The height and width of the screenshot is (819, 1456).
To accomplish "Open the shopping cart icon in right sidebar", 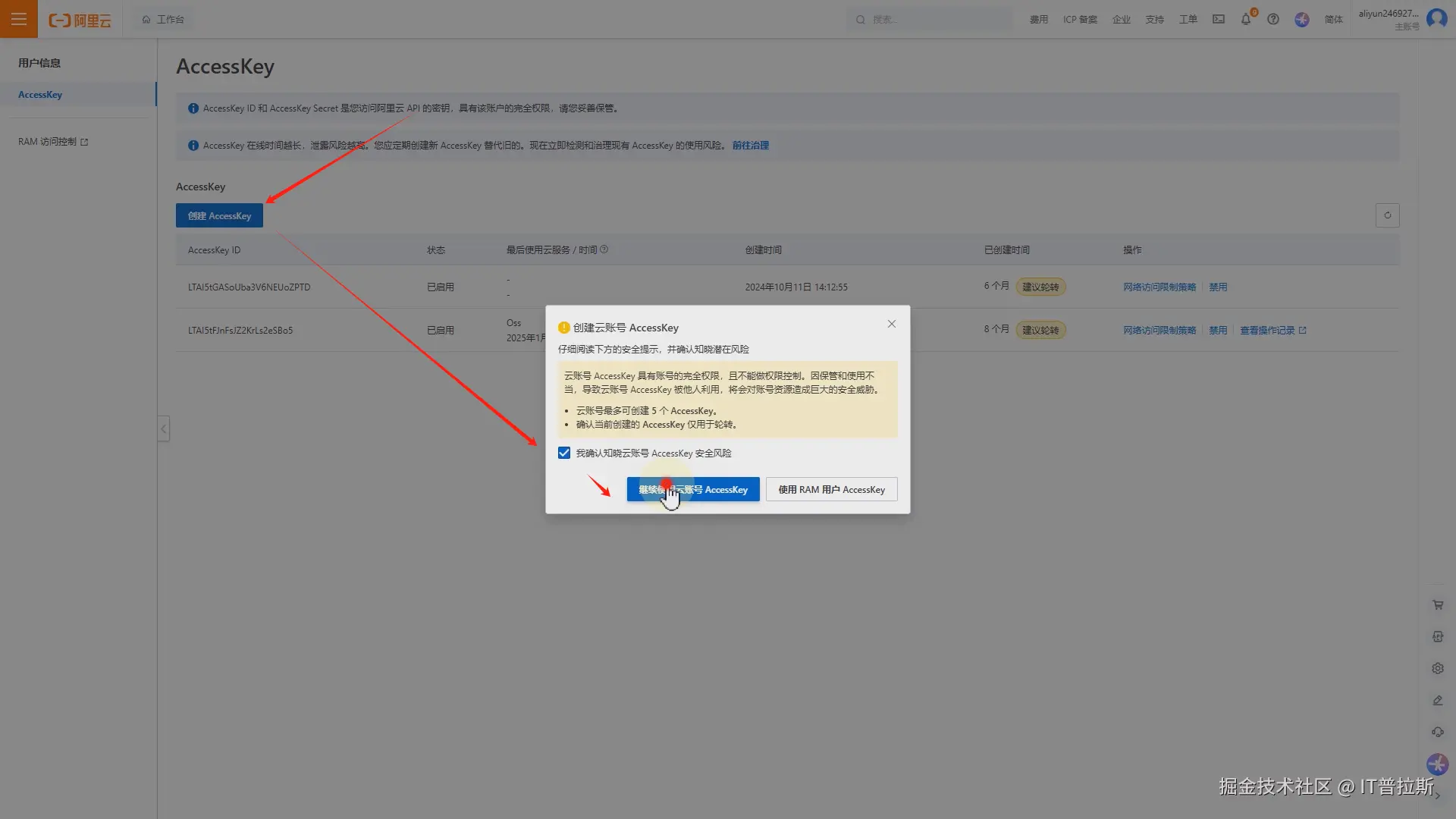I will [1438, 605].
